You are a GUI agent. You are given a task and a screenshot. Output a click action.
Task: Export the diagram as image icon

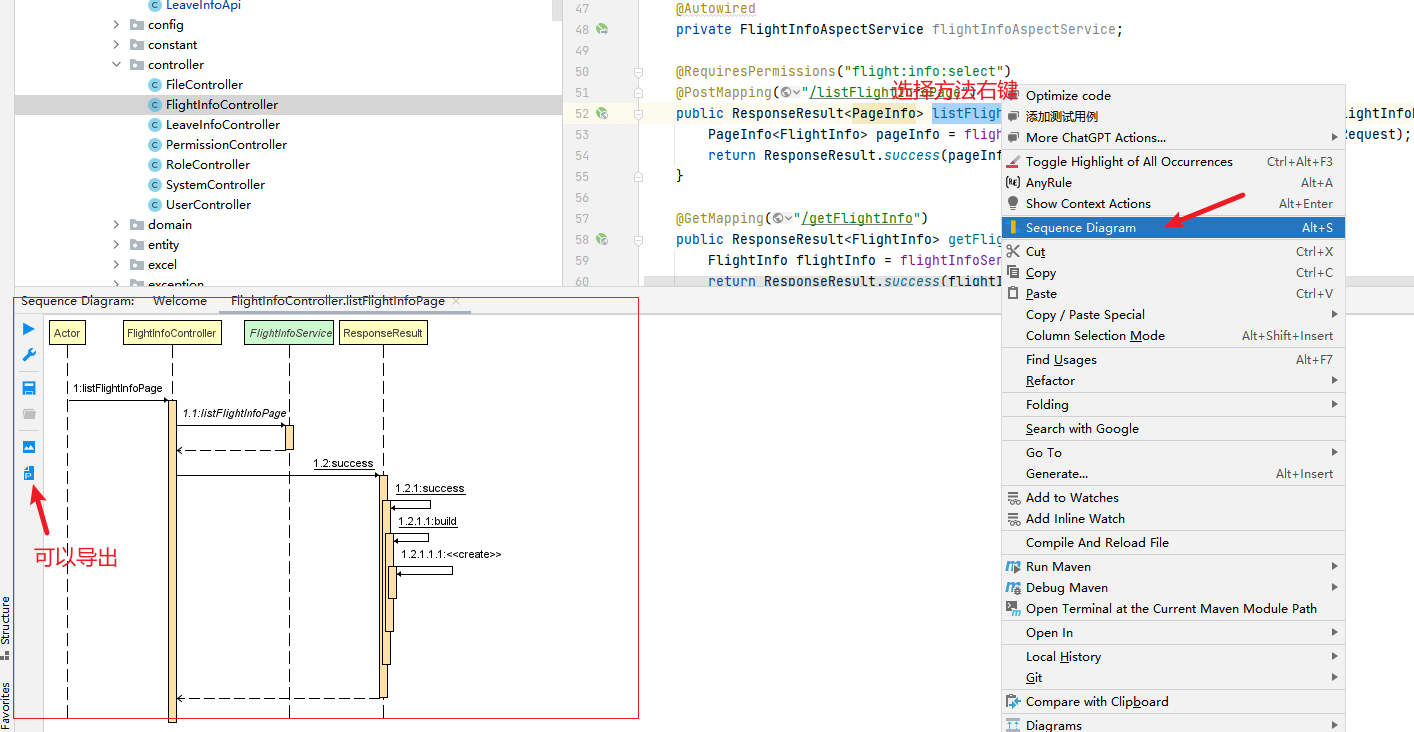pyautogui.click(x=29, y=447)
